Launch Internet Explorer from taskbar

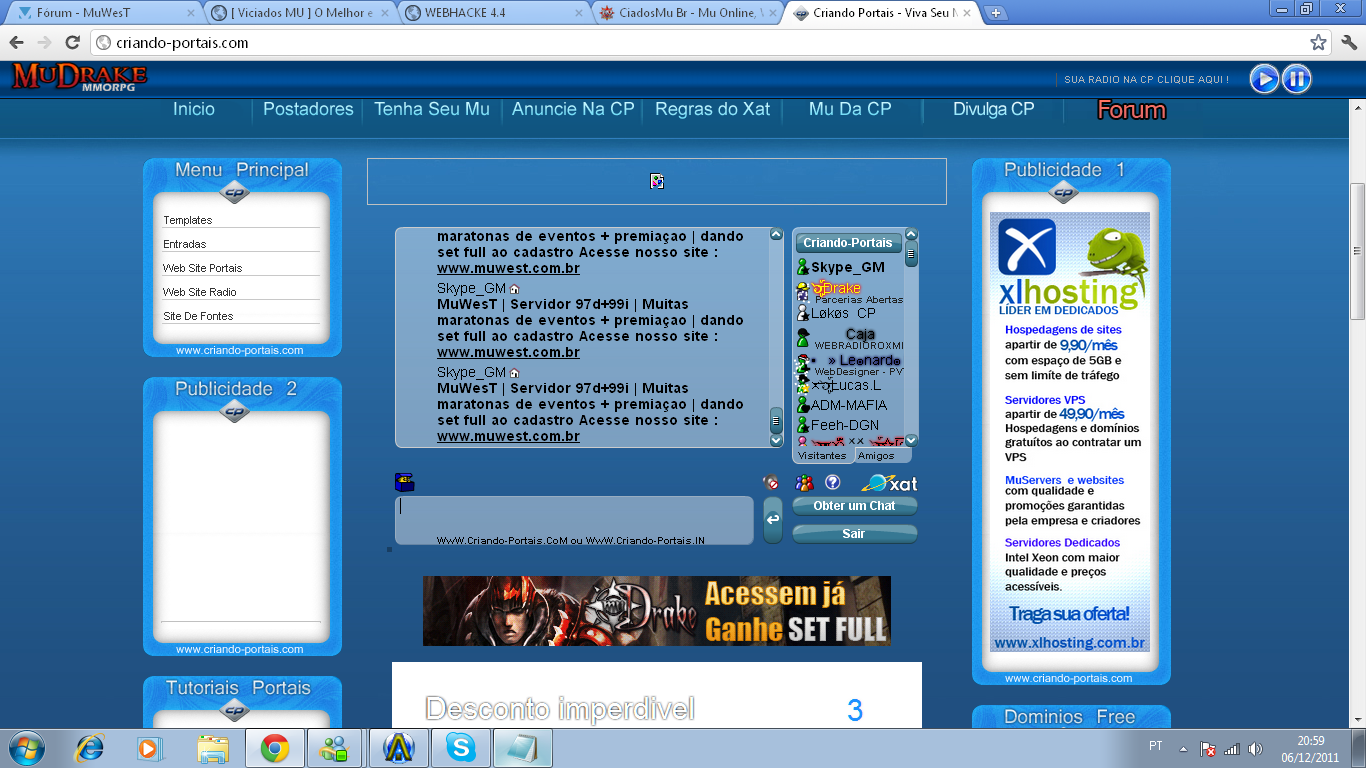tap(90, 748)
